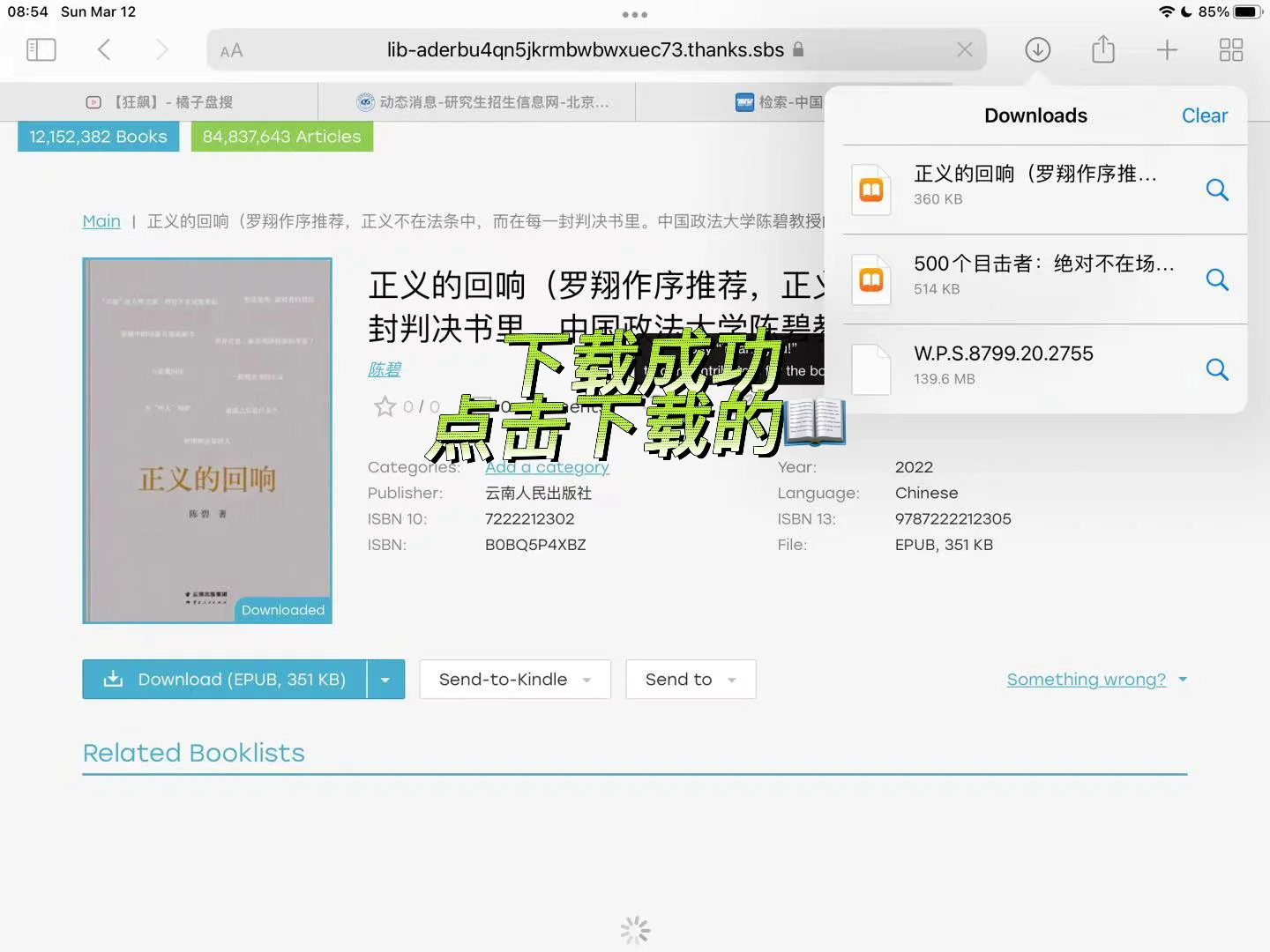Select publisher text 云南人民出版社

538,494
